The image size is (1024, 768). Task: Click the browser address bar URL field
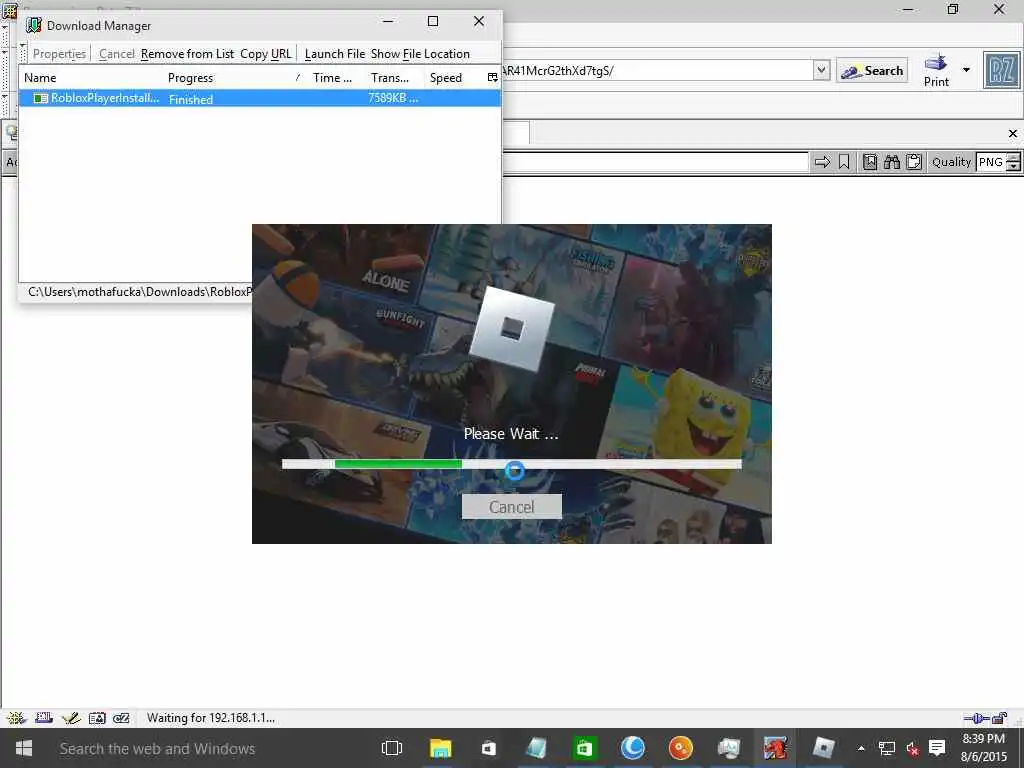656,71
